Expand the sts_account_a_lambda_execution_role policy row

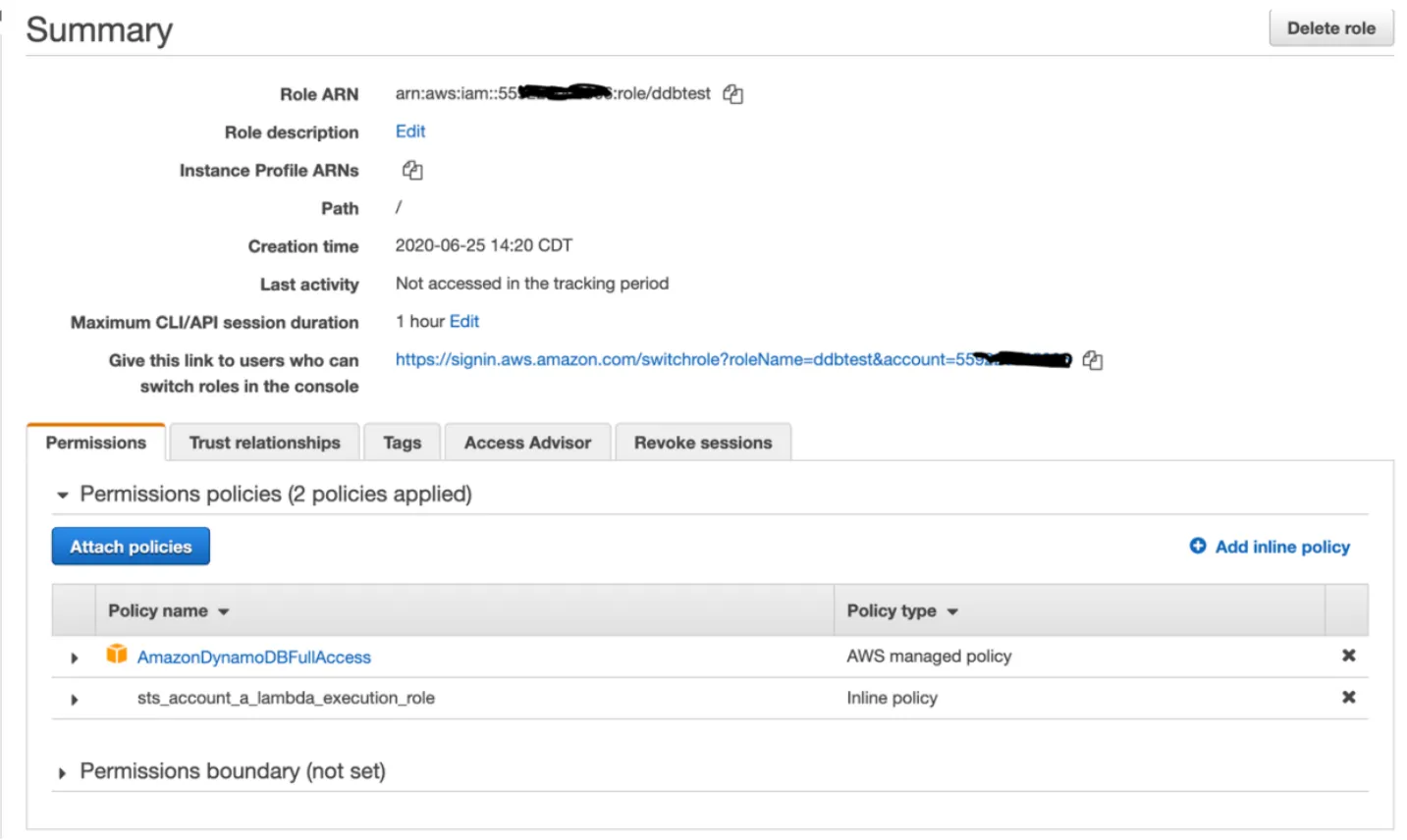(75, 700)
